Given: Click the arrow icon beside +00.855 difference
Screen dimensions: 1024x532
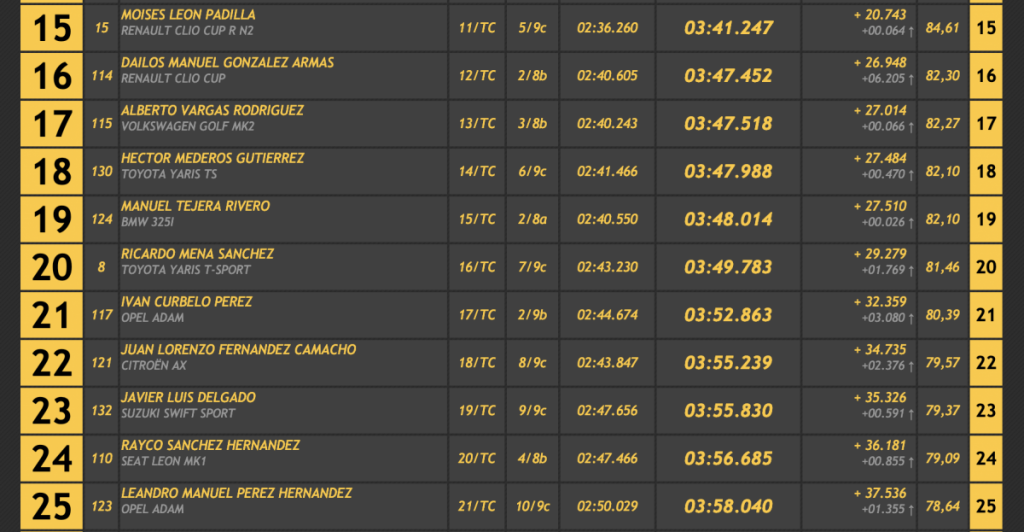Looking at the screenshot, I should click(911, 463).
